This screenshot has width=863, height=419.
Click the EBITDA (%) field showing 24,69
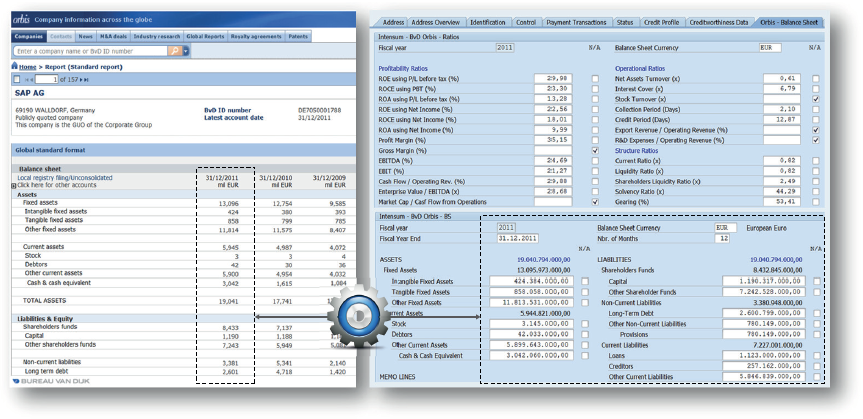(x=553, y=161)
